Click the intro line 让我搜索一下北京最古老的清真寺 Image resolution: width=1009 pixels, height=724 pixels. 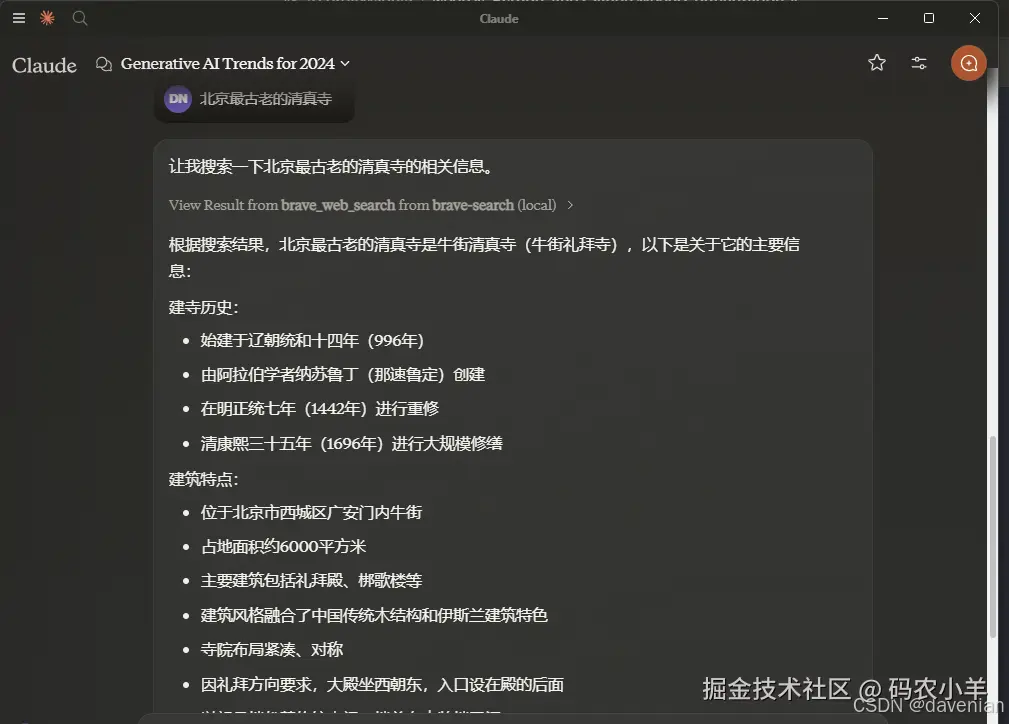click(x=331, y=166)
